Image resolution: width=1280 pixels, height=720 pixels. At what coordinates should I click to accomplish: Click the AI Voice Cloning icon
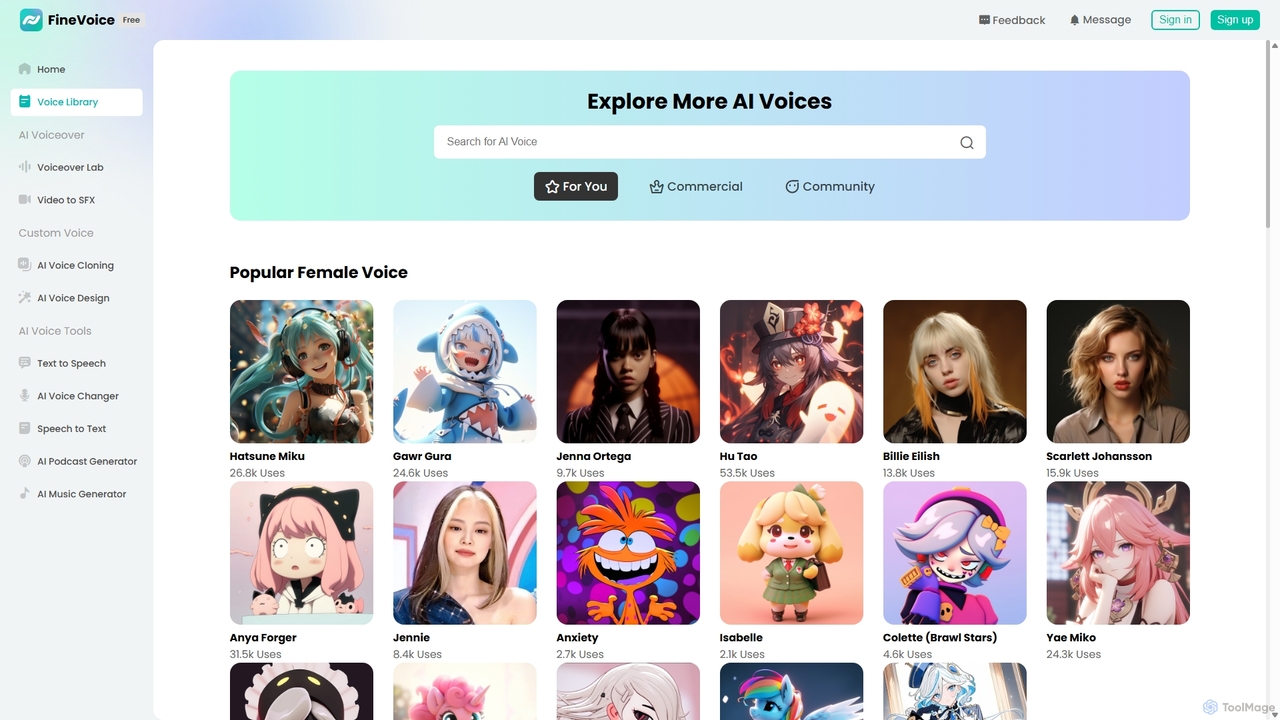pos(25,265)
